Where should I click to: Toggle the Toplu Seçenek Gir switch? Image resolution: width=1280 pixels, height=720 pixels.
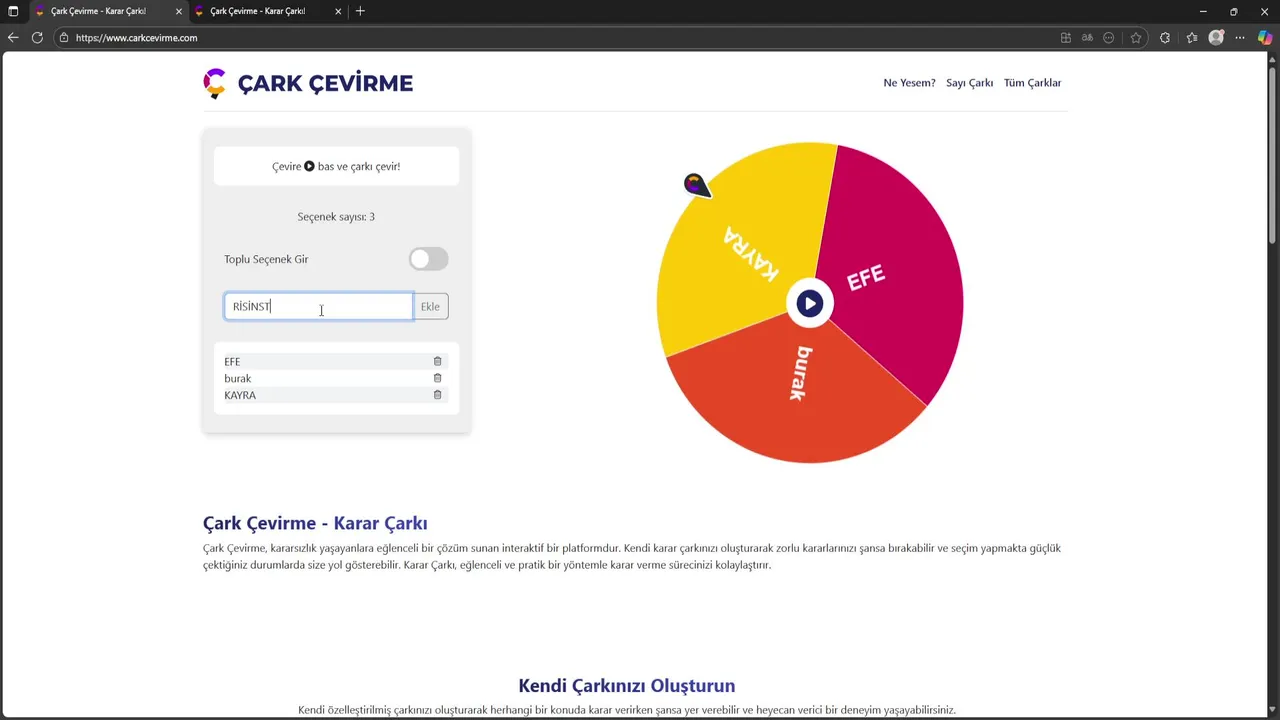coord(428,259)
